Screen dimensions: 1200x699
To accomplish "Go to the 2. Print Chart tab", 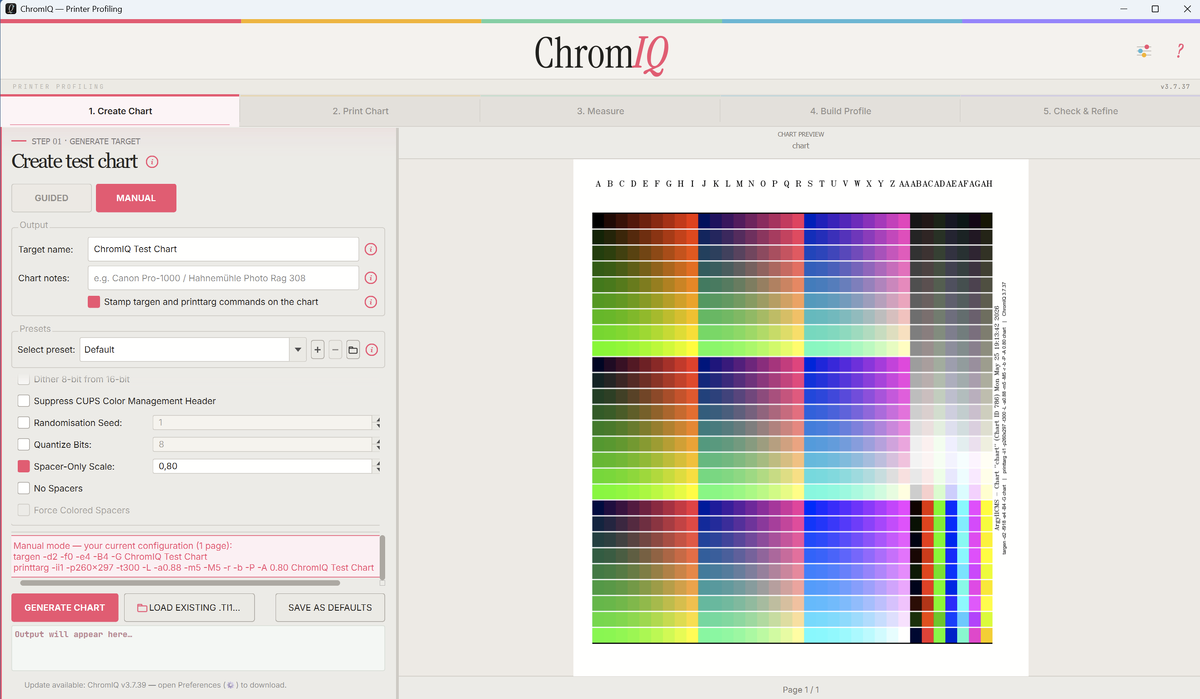I will click(x=360, y=111).
